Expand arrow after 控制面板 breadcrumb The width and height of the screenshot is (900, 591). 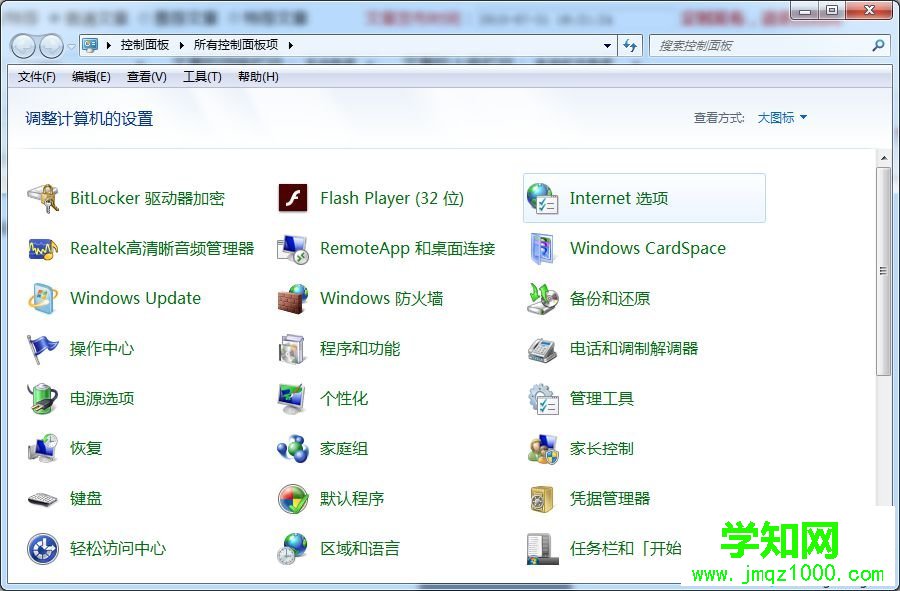coord(181,45)
